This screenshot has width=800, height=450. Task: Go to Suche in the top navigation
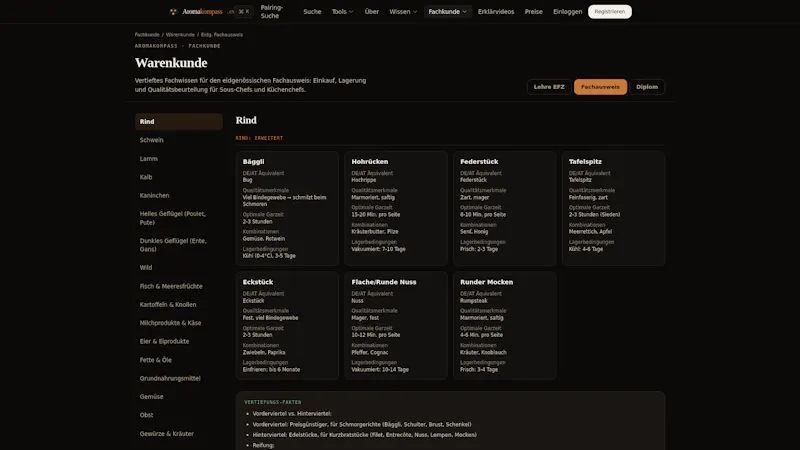tap(312, 11)
